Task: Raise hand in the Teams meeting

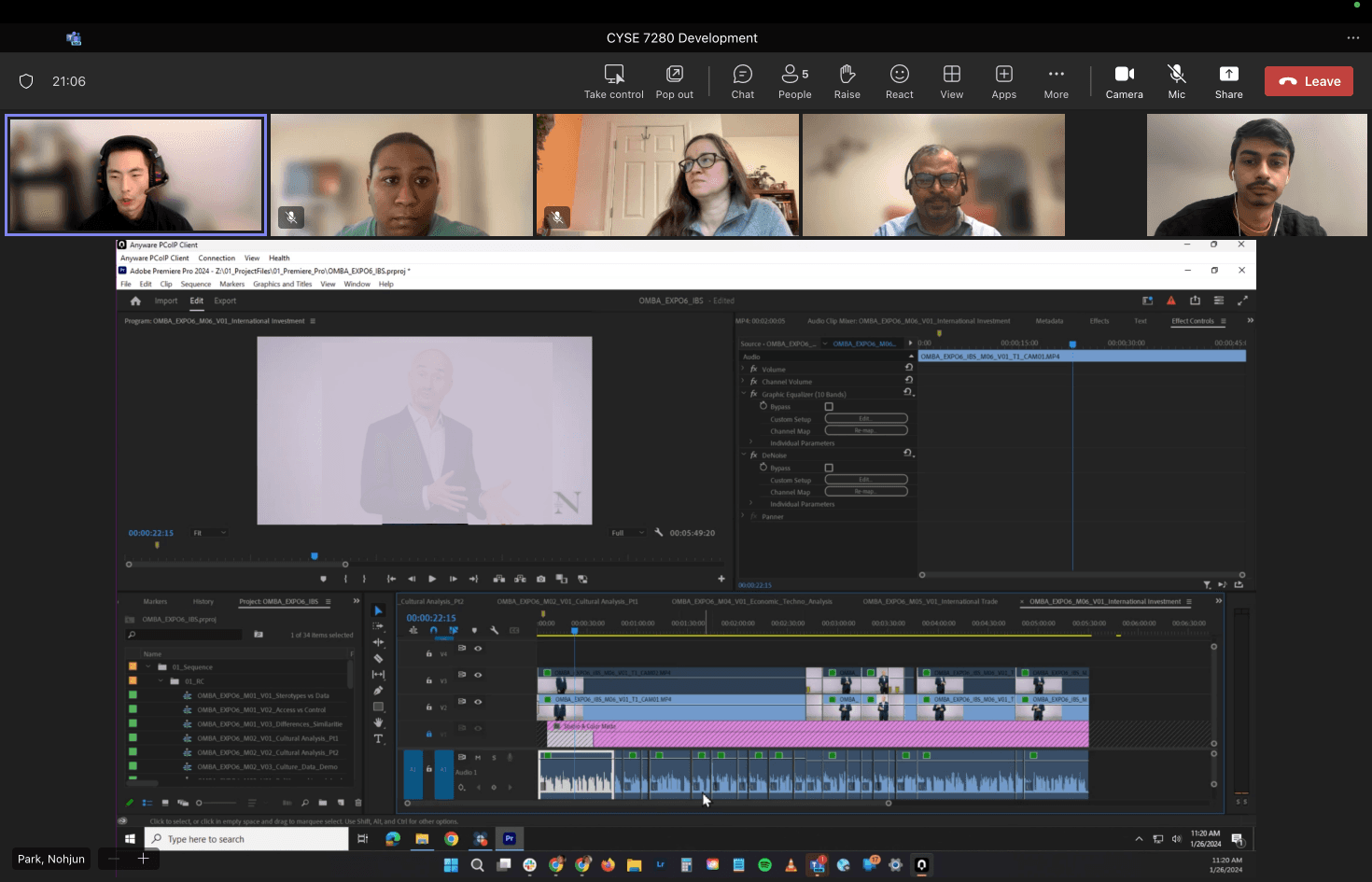Action: click(847, 81)
